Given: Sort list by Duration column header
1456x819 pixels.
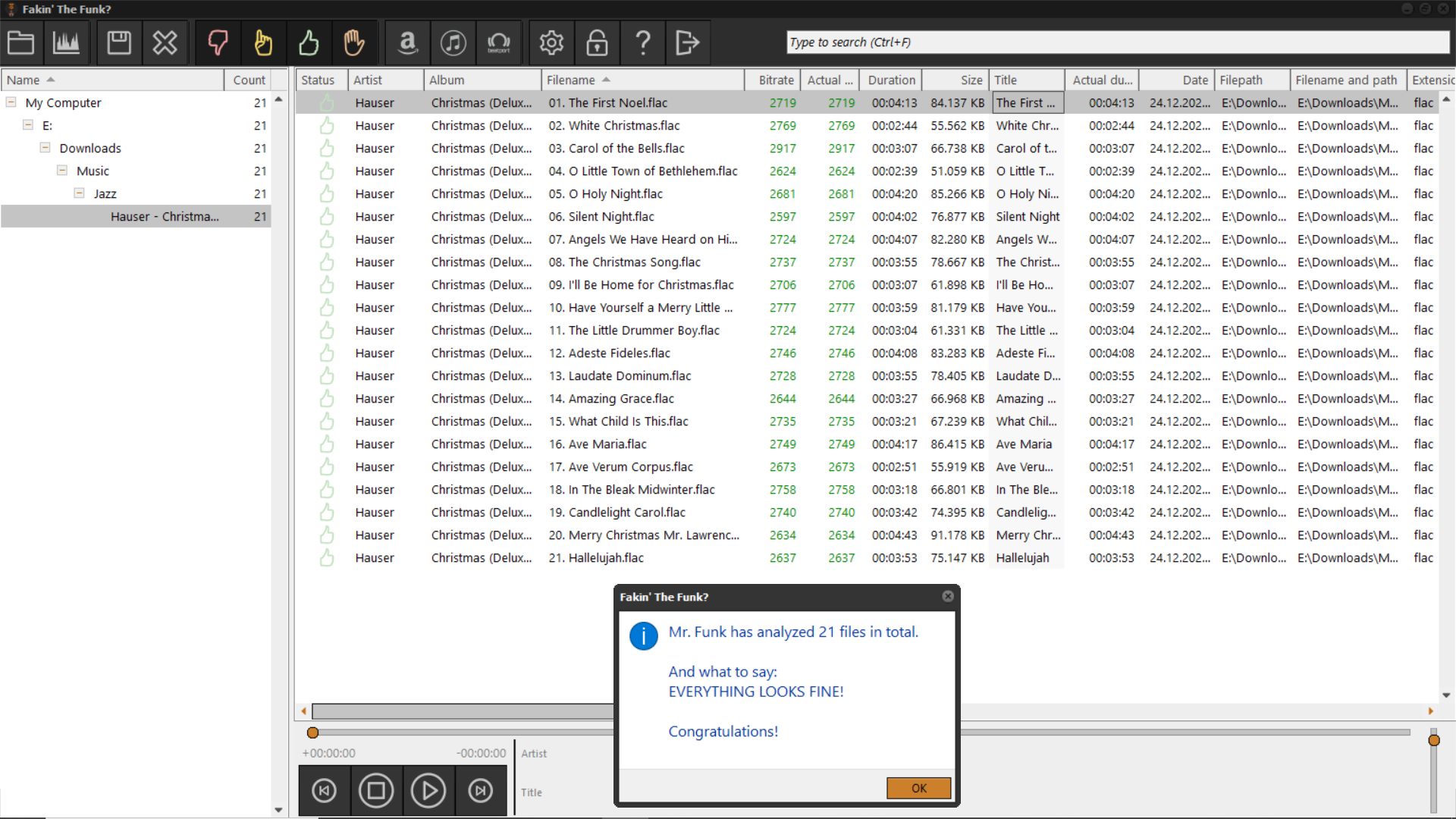Looking at the screenshot, I should tap(891, 80).
